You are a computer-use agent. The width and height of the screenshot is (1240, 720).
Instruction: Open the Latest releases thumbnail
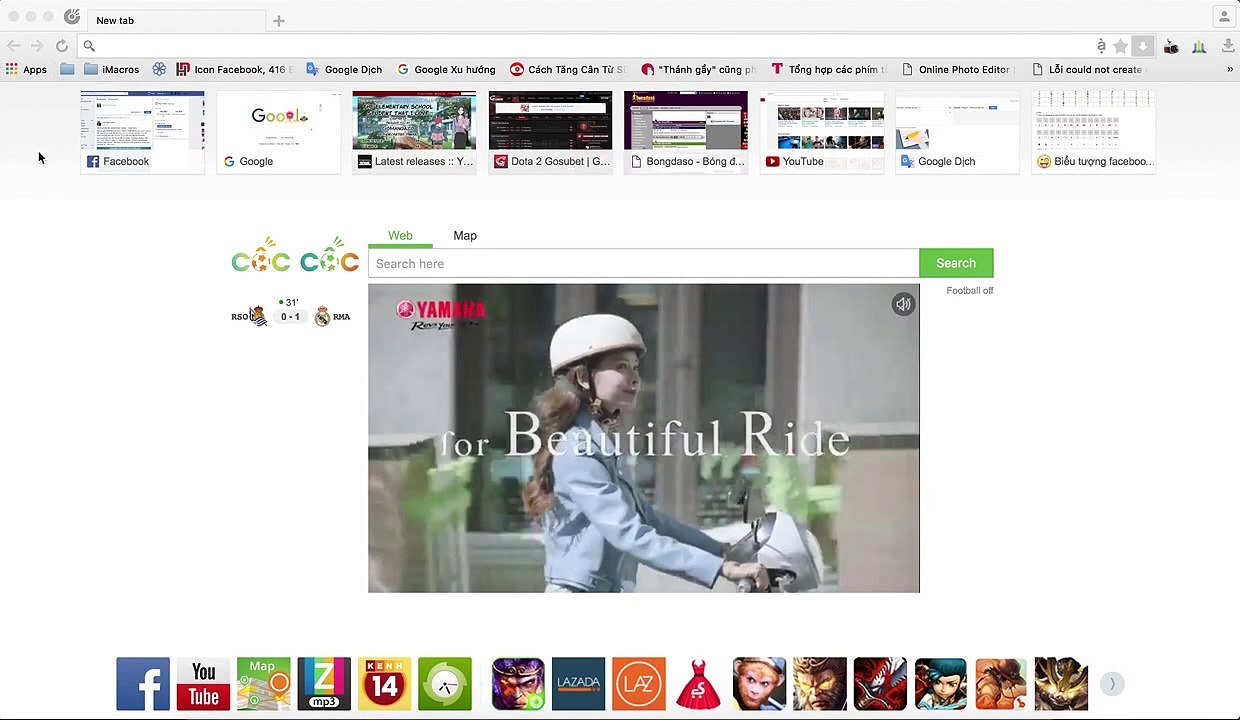pos(414,132)
